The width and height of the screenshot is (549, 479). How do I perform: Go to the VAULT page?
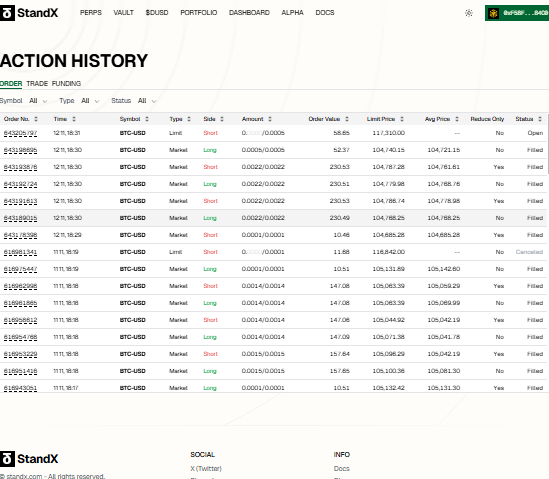pyautogui.click(x=123, y=13)
